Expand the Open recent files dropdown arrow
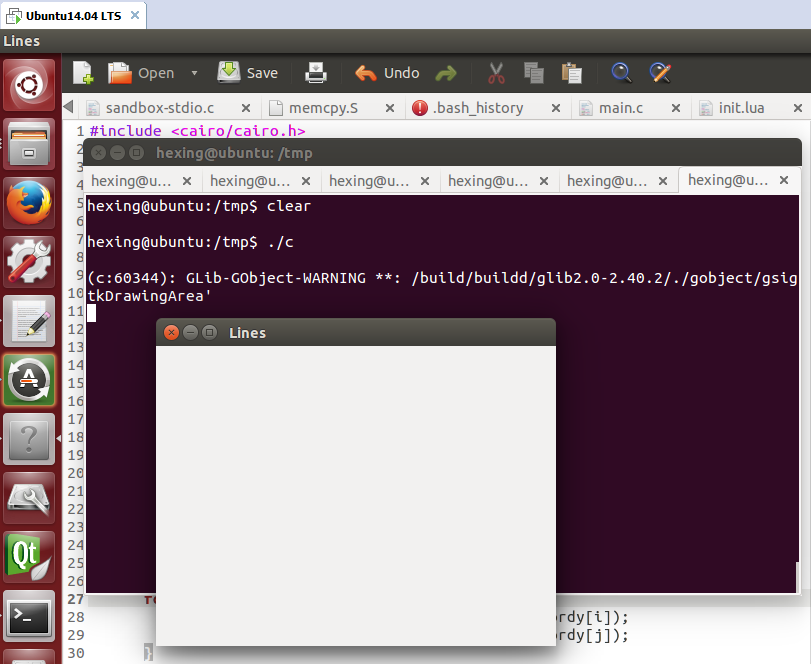Viewport: 811px width, 664px height. point(194,73)
